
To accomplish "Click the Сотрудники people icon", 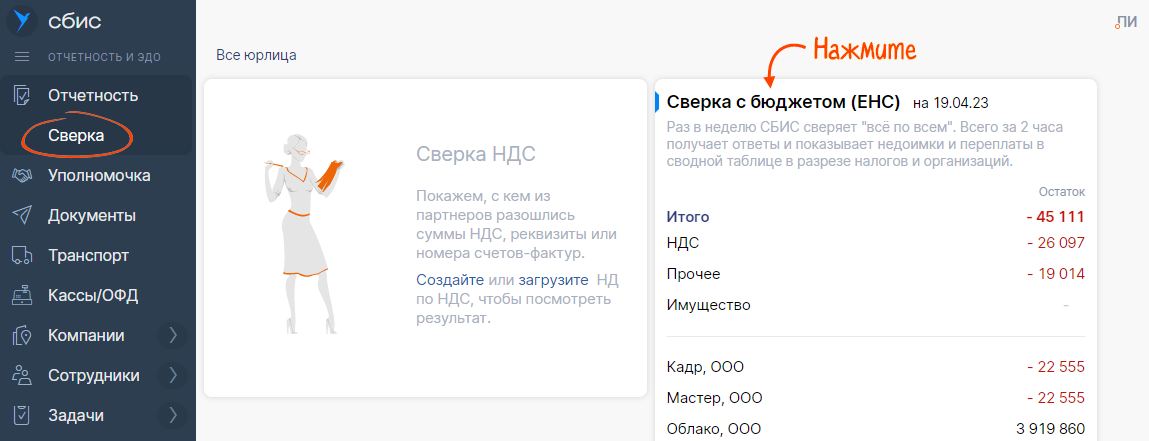I will pyautogui.click(x=22, y=376).
